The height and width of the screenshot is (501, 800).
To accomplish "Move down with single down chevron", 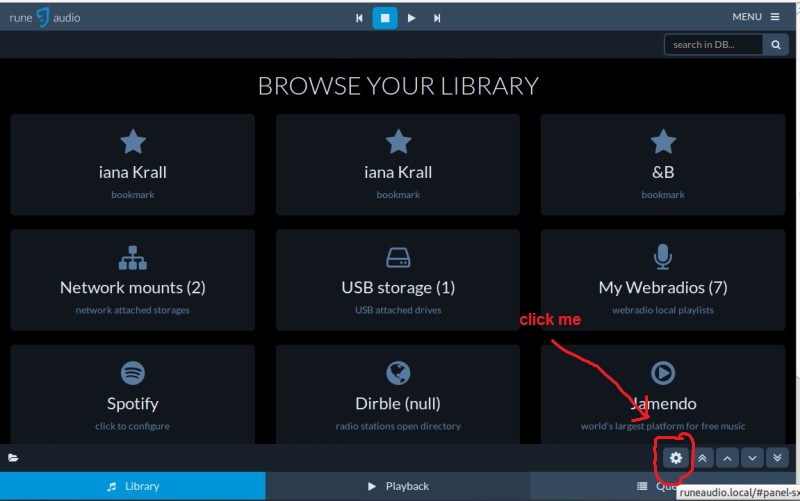I will (x=752, y=458).
